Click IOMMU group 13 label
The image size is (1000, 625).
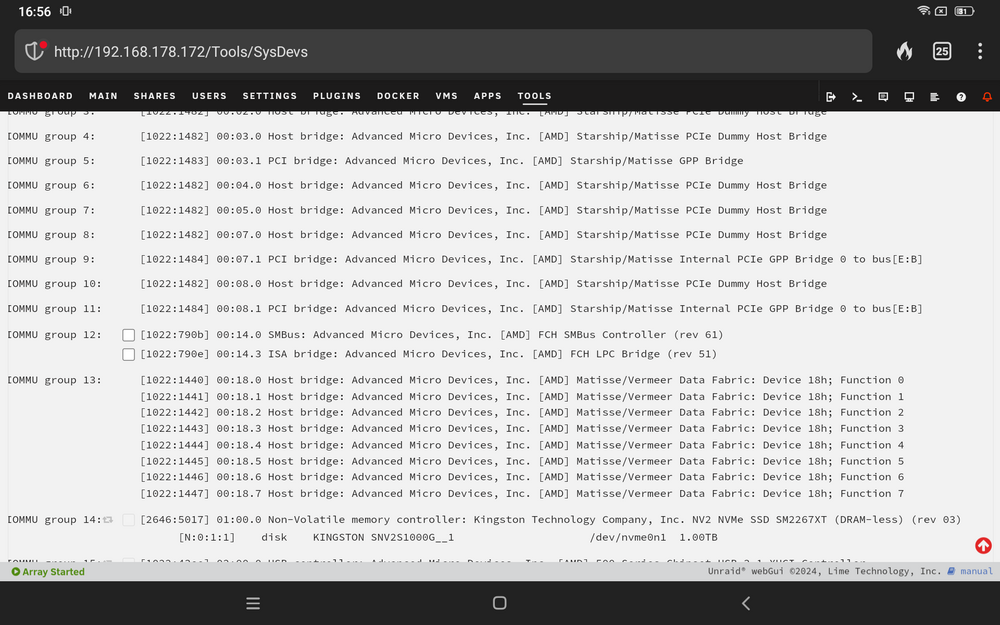coord(54,379)
